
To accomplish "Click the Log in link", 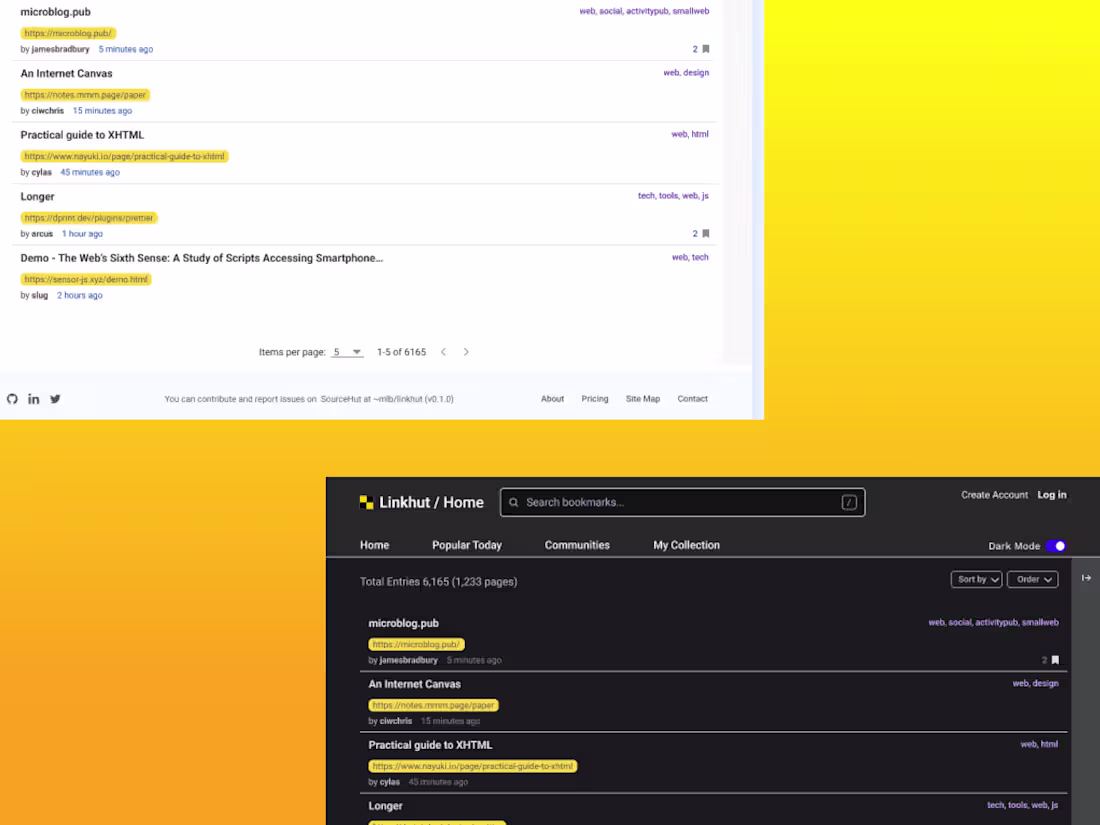I will pos(1052,495).
